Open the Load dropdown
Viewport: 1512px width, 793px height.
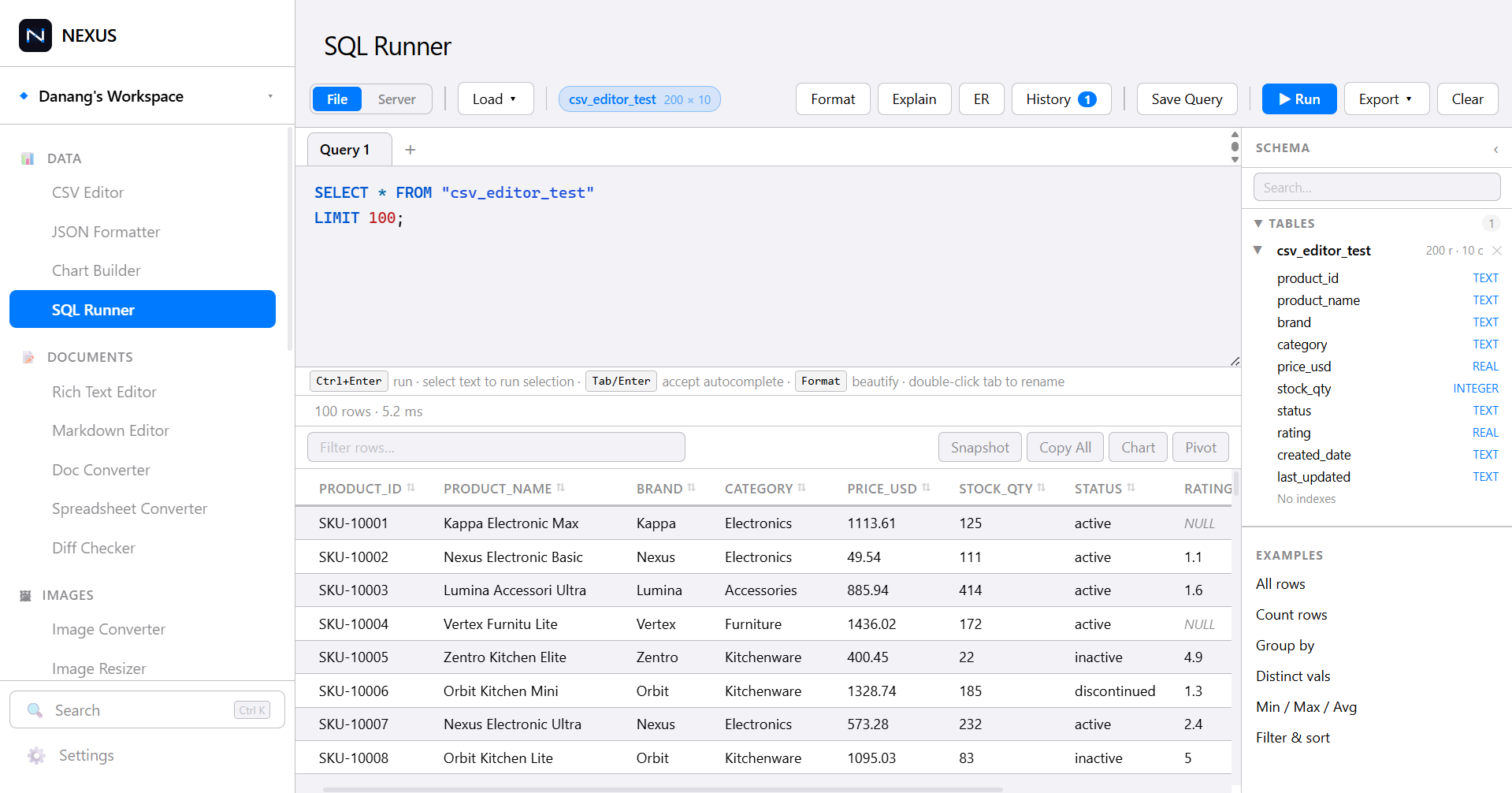point(496,99)
